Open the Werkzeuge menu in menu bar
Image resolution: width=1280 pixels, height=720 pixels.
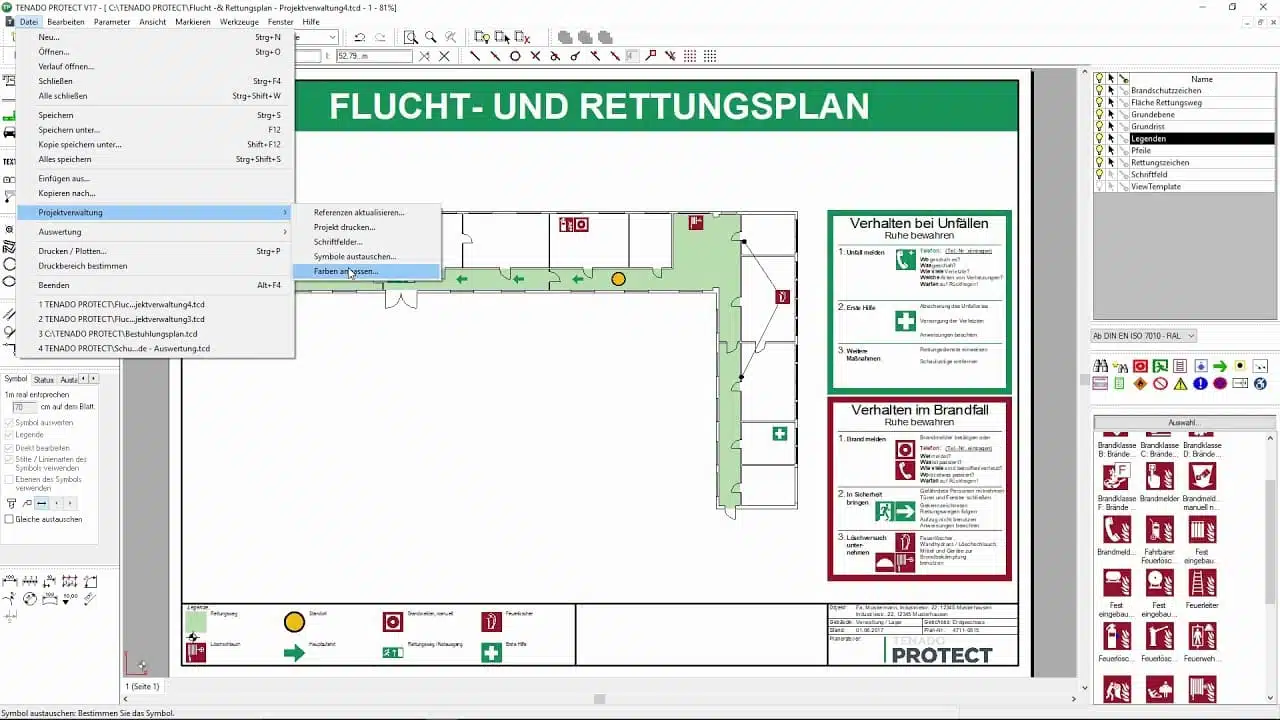pos(239,21)
